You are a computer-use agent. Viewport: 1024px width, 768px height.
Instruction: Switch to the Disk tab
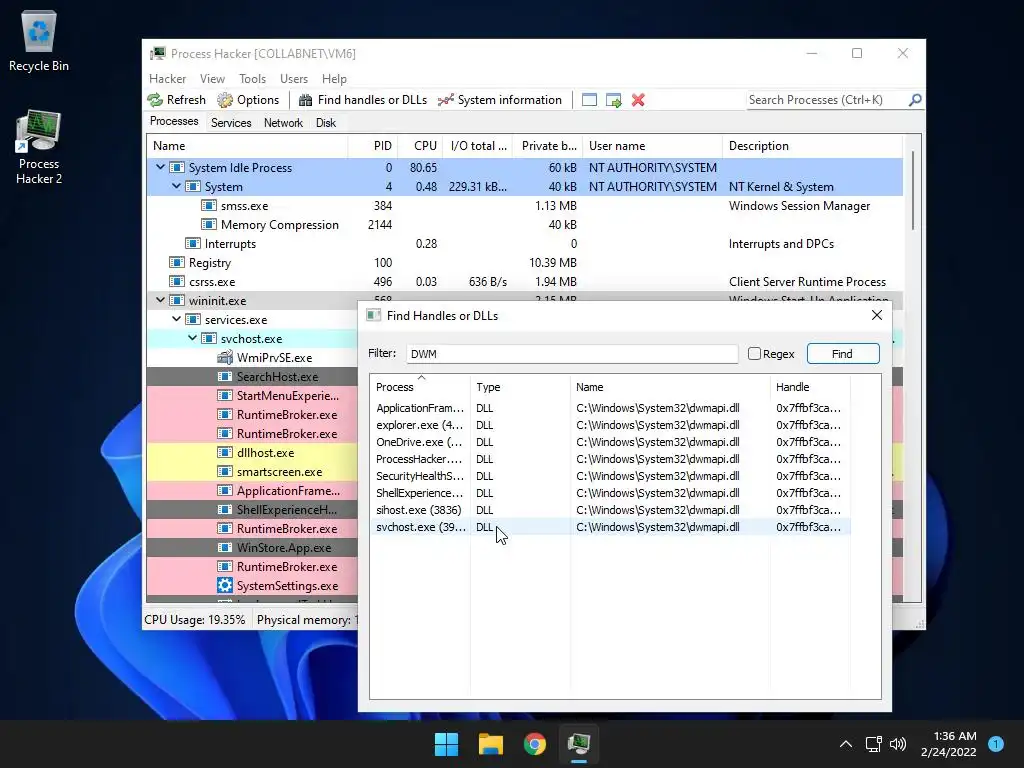[x=326, y=123]
